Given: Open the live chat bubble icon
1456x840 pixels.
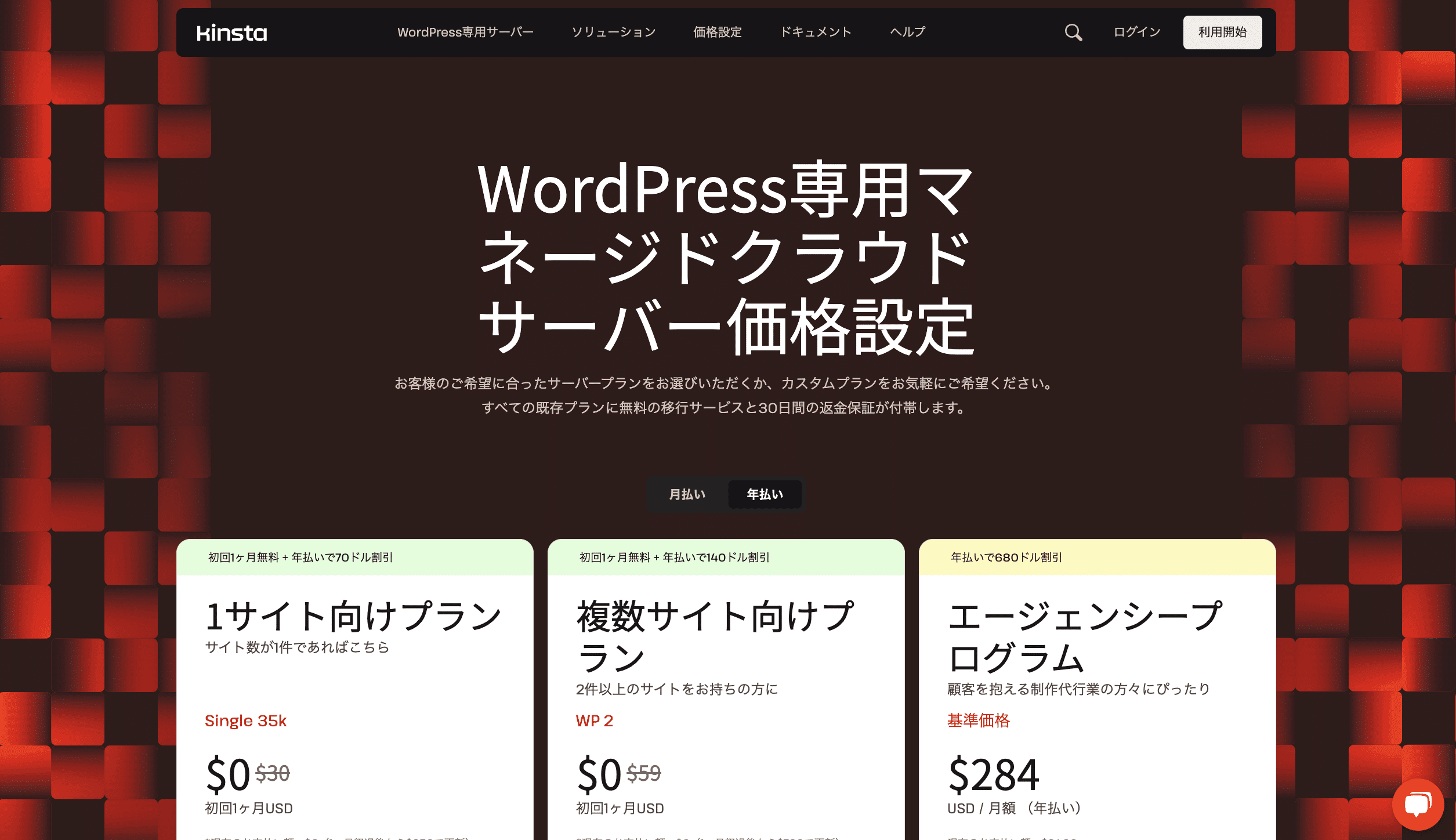Looking at the screenshot, I should pos(1418,804).
